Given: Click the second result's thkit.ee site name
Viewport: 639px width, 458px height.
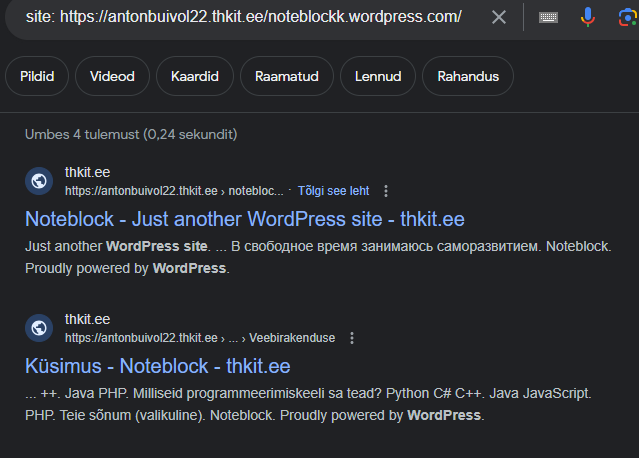Looking at the screenshot, I should coord(88,319).
